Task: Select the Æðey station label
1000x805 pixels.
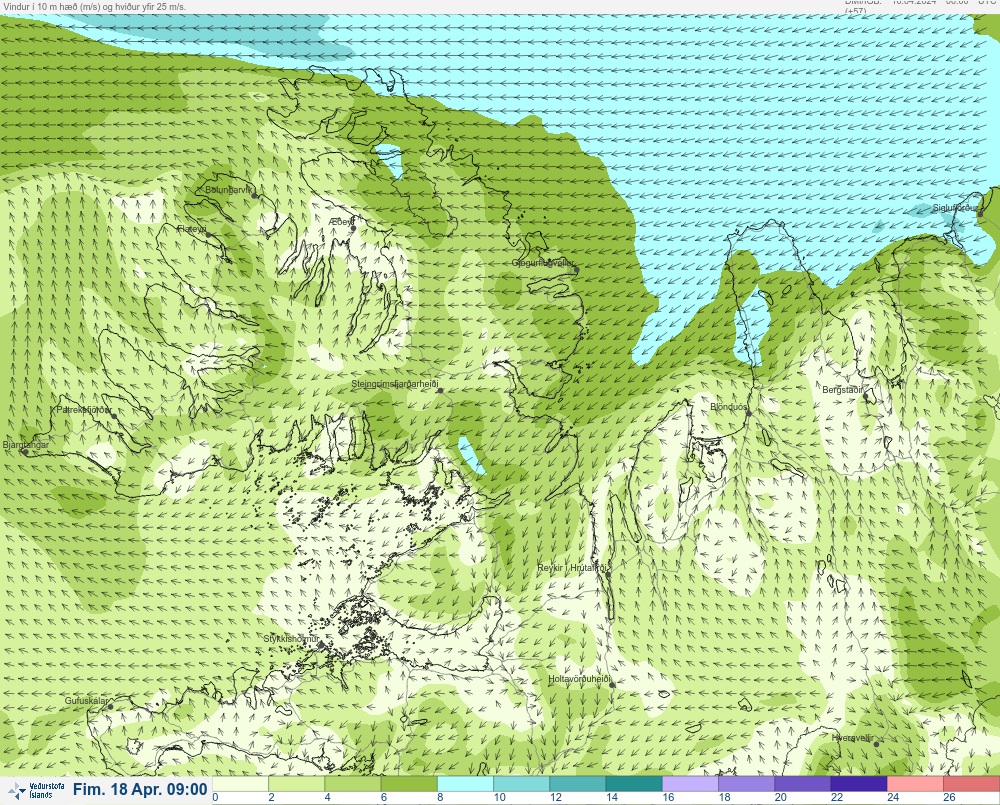Action: point(341,221)
